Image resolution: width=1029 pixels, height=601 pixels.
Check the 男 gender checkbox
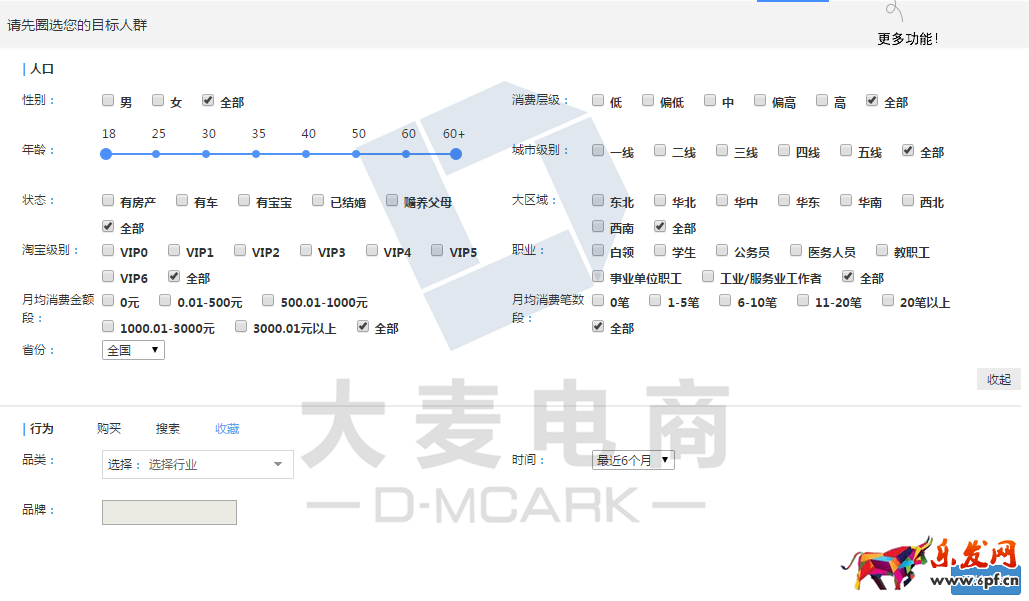pyautogui.click(x=108, y=100)
